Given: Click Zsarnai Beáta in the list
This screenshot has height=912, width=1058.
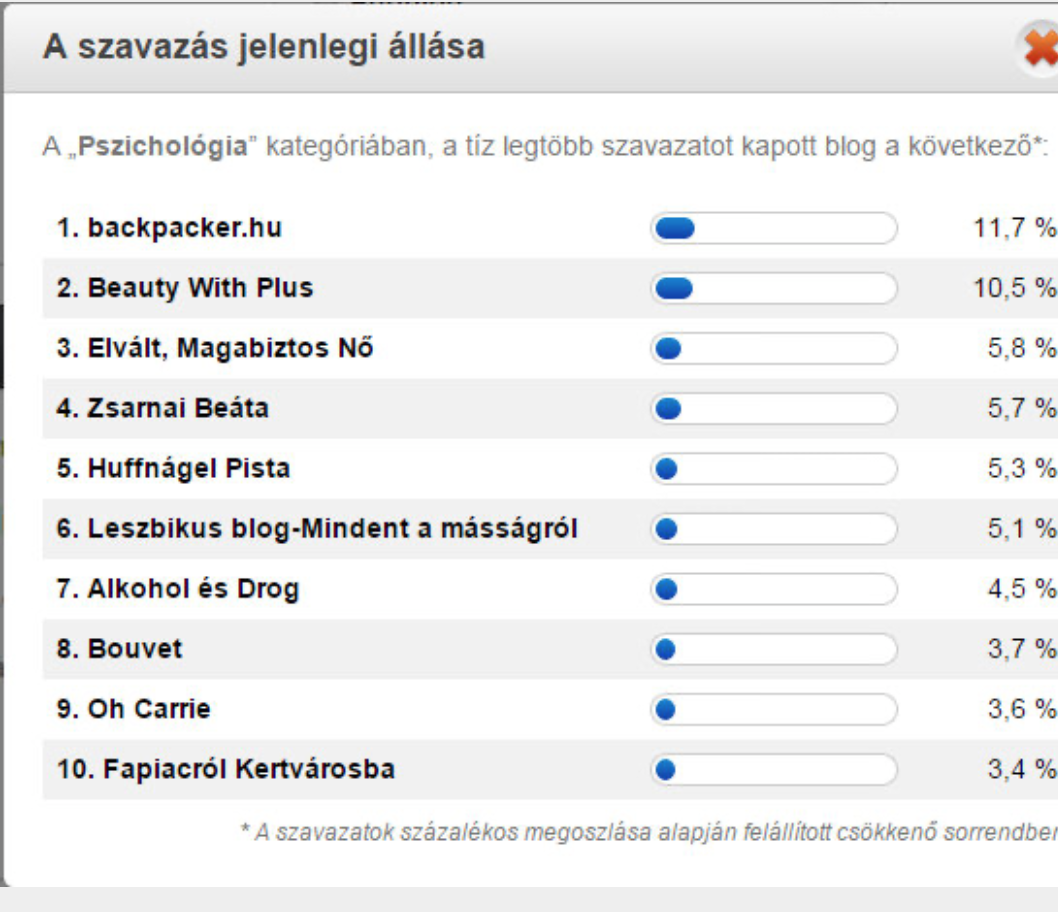Looking at the screenshot, I should click(163, 409).
